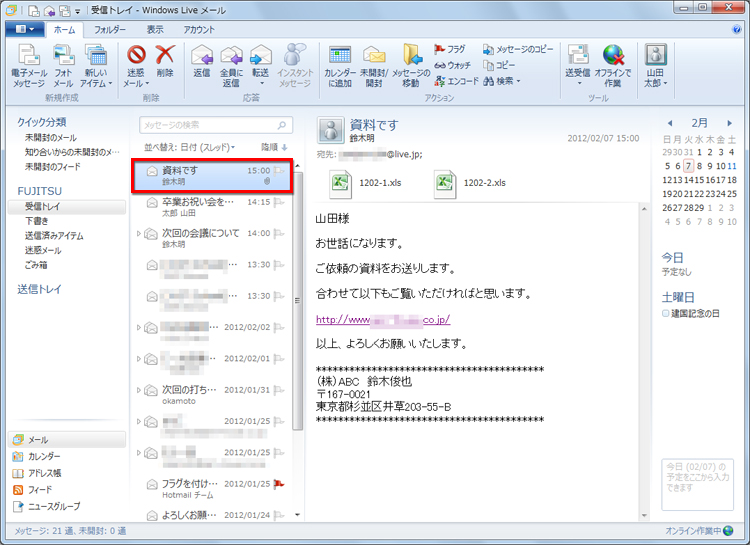This screenshot has width=750, height=545.
Task: Select the ごみ箱 folder
Action: tap(36, 265)
